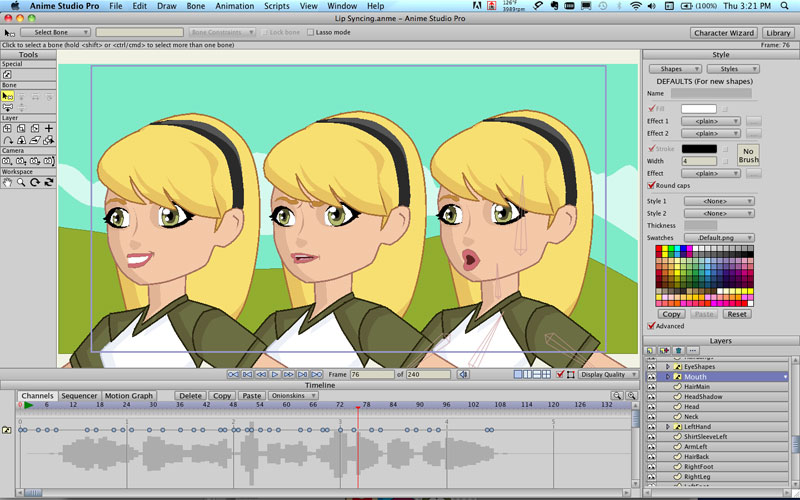This screenshot has width=800, height=500.
Task: Click the Delete Layer trash icon
Action: [x=678, y=351]
